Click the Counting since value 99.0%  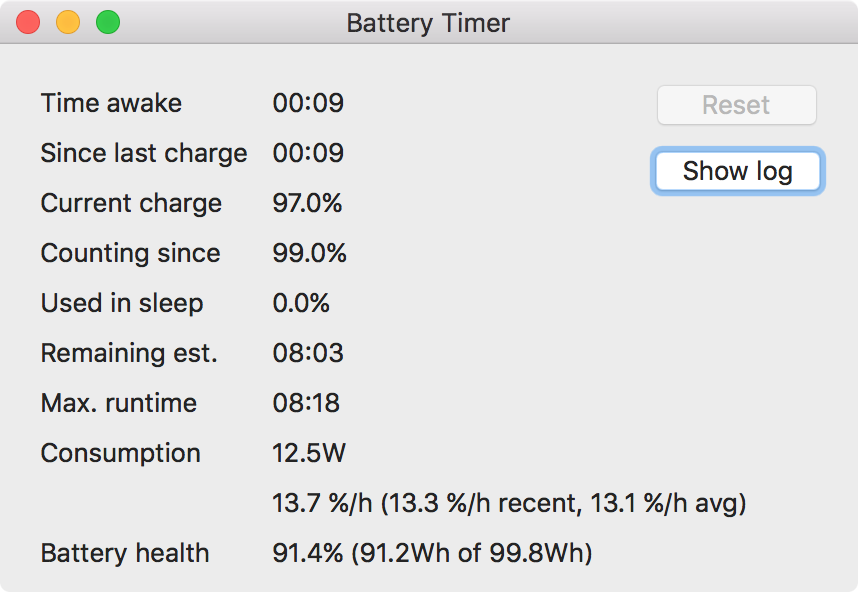pos(309,253)
